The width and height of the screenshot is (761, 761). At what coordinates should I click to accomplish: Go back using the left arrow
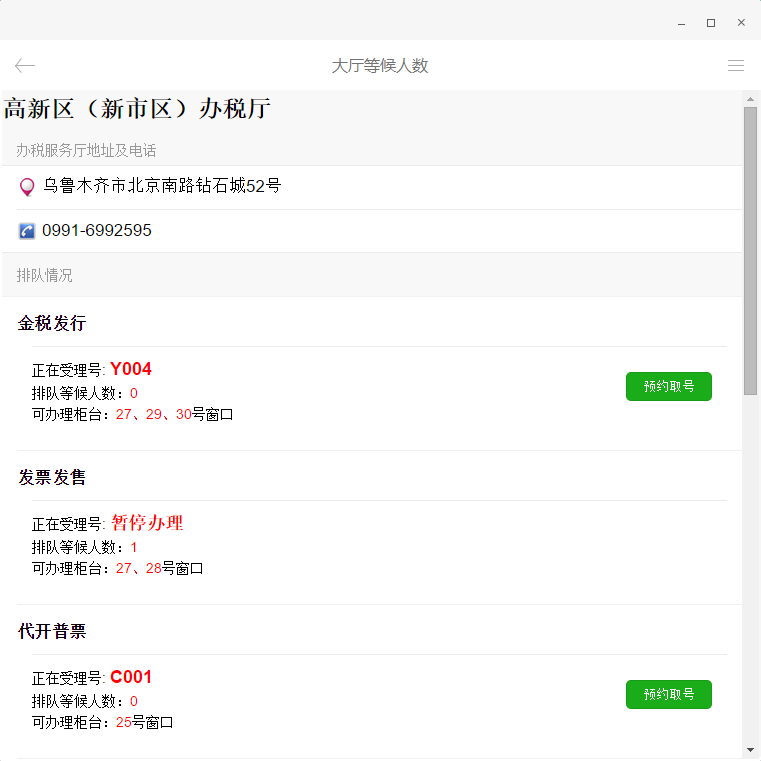coord(25,66)
